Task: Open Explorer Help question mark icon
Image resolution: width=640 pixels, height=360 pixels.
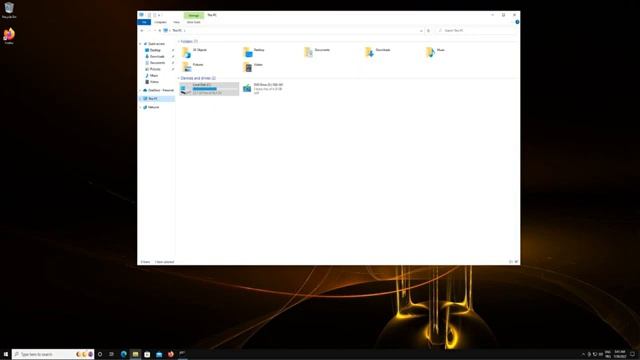Action: (517, 22)
